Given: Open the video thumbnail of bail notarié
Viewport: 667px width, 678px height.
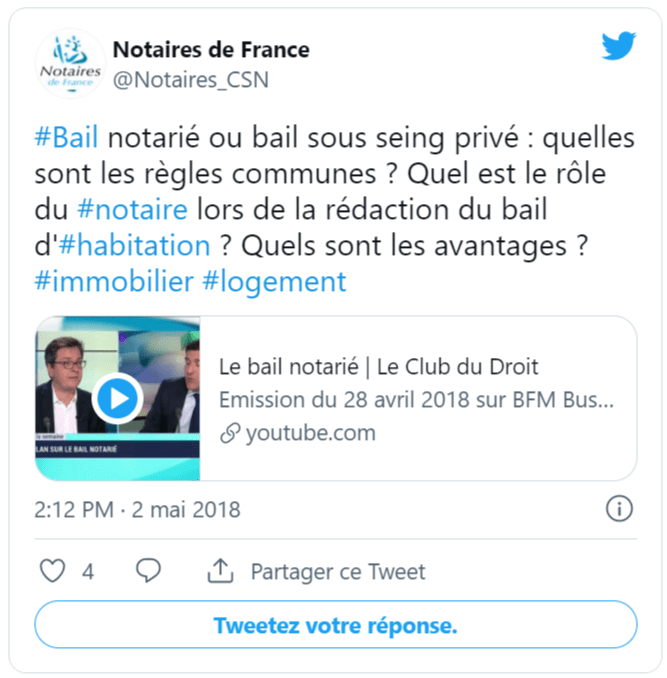Looking at the screenshot, I should coord(118,398).
